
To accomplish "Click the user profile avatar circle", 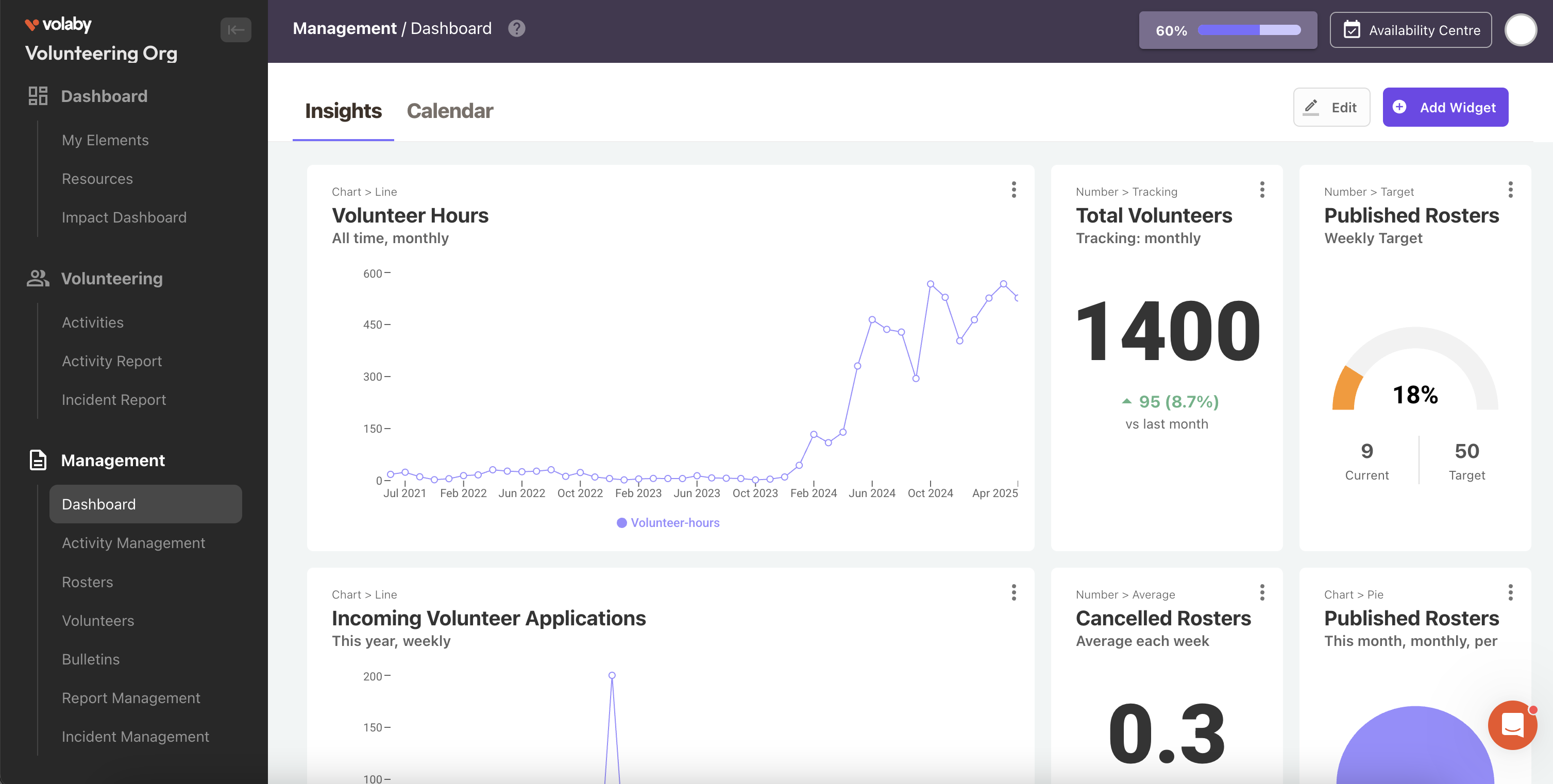I will [1520, 29].
